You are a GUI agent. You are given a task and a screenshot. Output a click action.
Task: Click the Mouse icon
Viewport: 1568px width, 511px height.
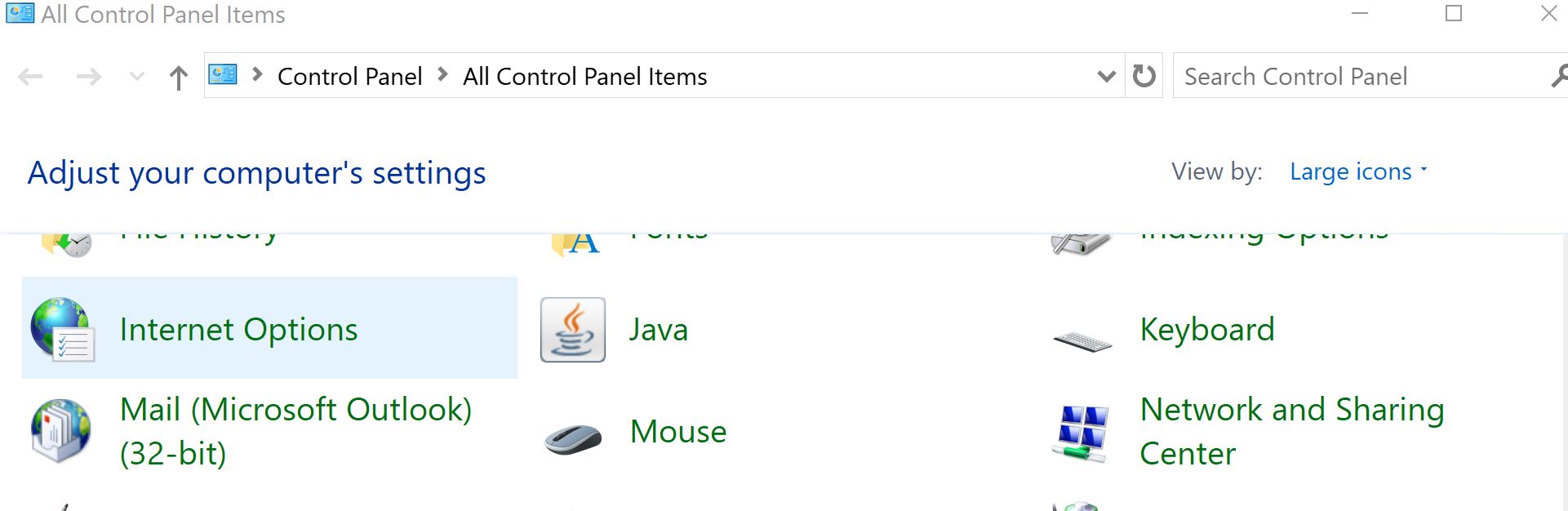(x=573, y=438)
